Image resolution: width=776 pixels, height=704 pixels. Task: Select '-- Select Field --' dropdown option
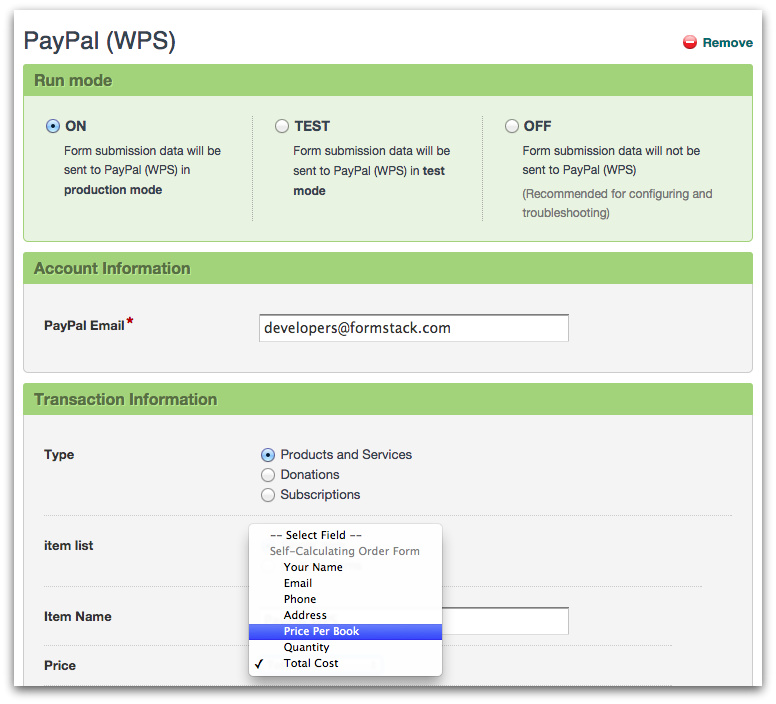point(316,535)
